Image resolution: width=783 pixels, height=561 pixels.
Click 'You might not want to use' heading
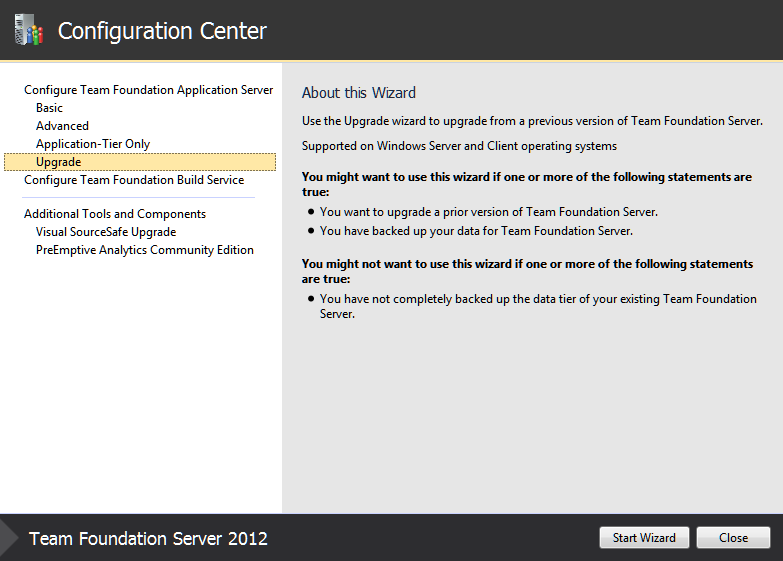point(527,271)
